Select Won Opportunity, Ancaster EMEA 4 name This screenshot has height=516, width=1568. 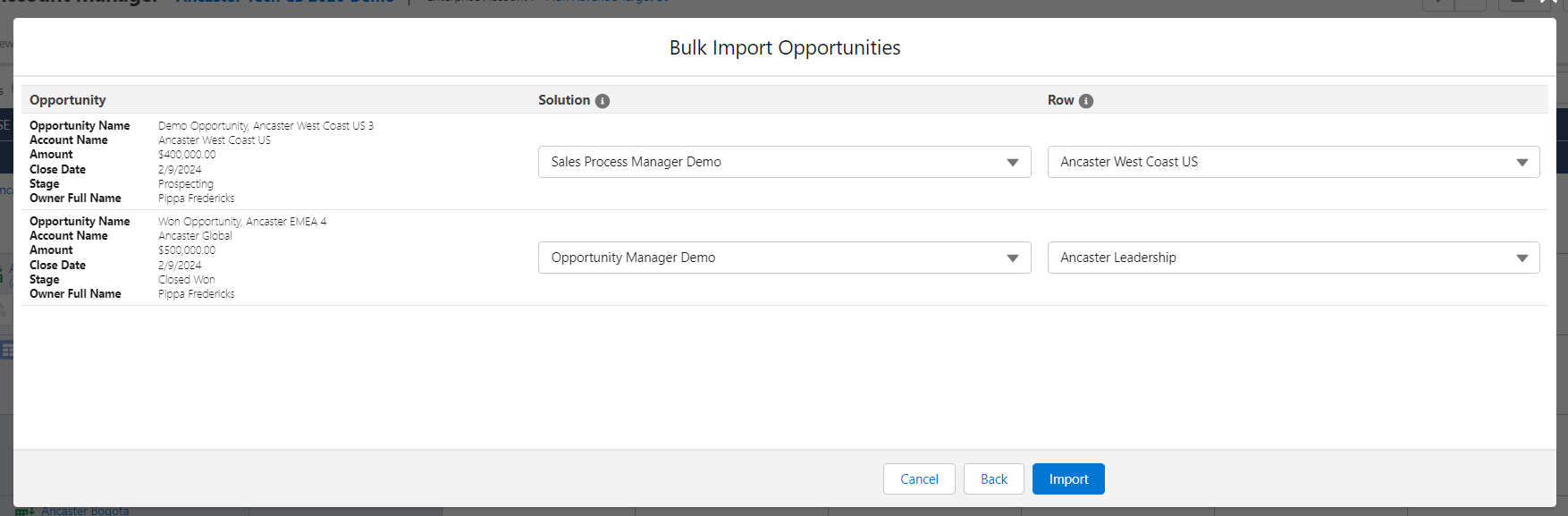point(242,222)
